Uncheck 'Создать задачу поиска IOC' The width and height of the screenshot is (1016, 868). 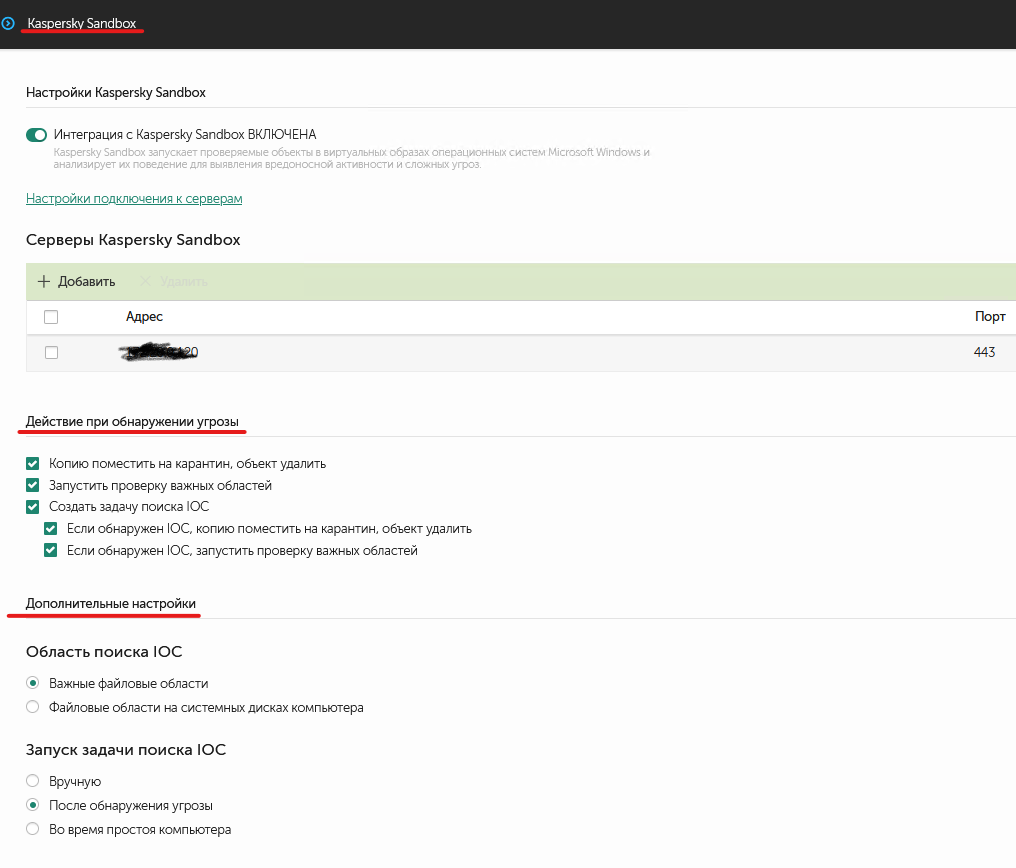[33, 507]
